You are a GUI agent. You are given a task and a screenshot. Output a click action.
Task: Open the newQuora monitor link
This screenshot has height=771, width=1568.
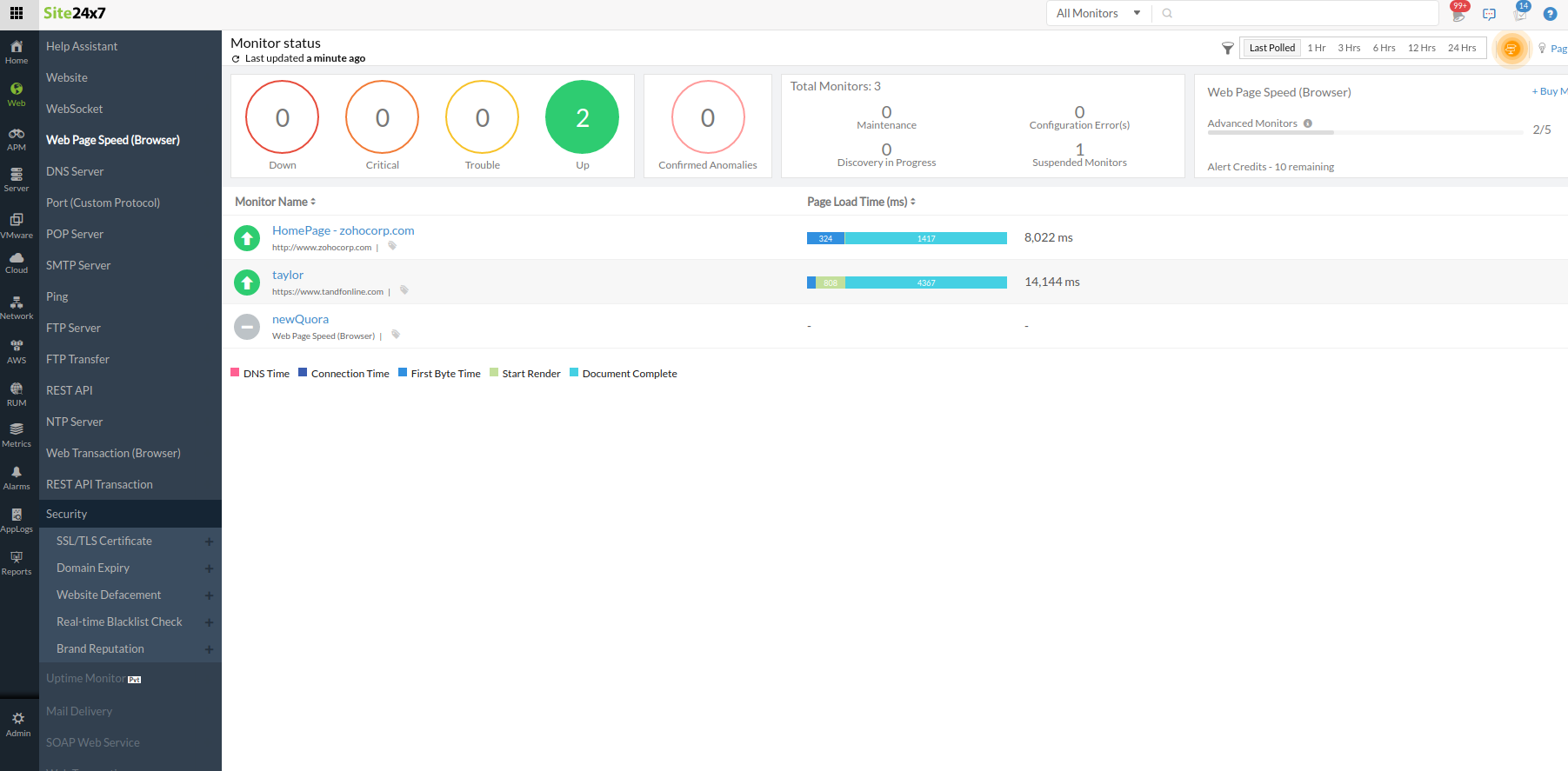tap(300, 319)
